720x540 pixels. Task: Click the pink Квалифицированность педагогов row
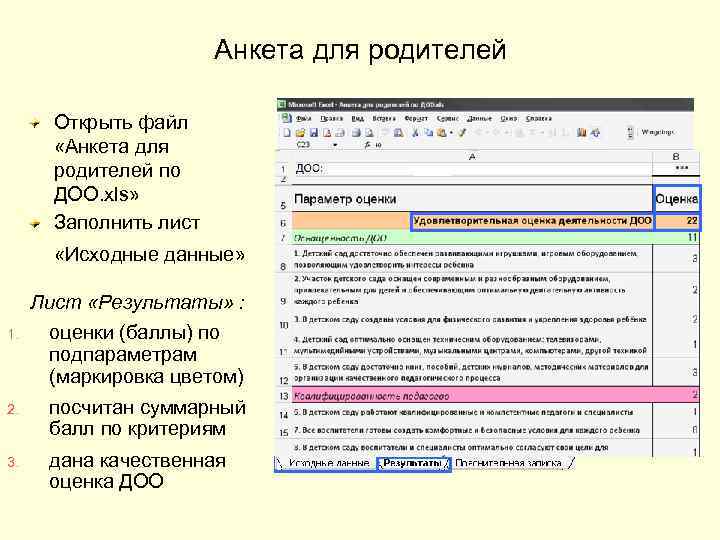tap(472, 395)
